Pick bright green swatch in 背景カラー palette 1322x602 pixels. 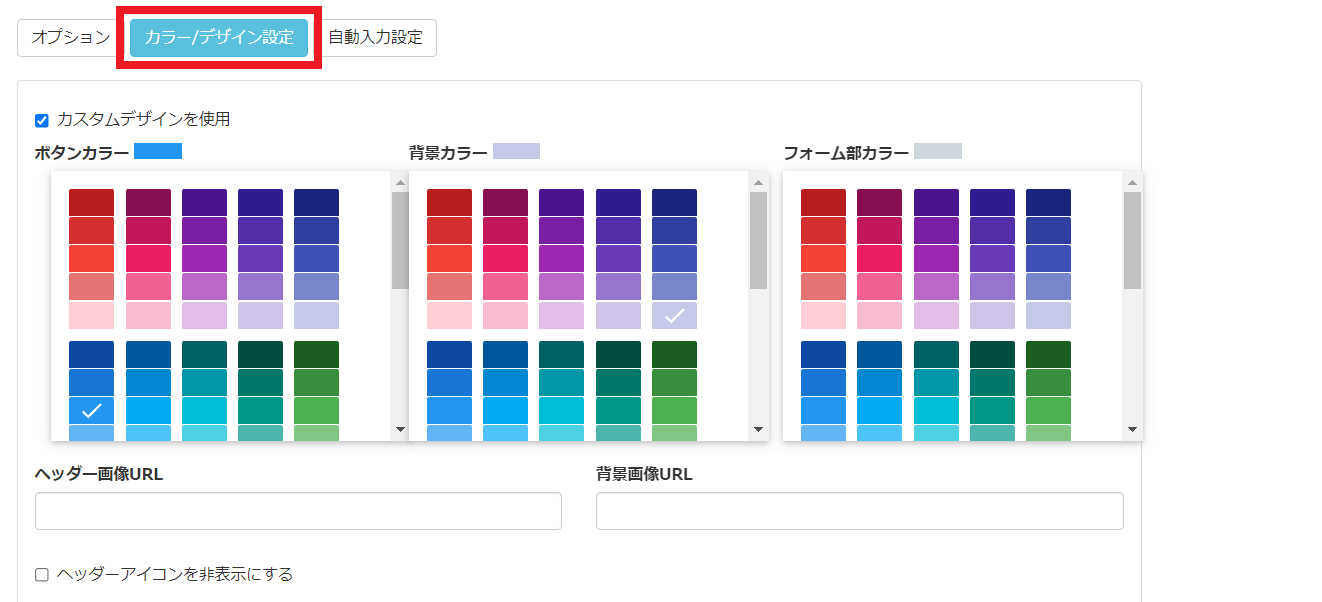tap(674, 410)
